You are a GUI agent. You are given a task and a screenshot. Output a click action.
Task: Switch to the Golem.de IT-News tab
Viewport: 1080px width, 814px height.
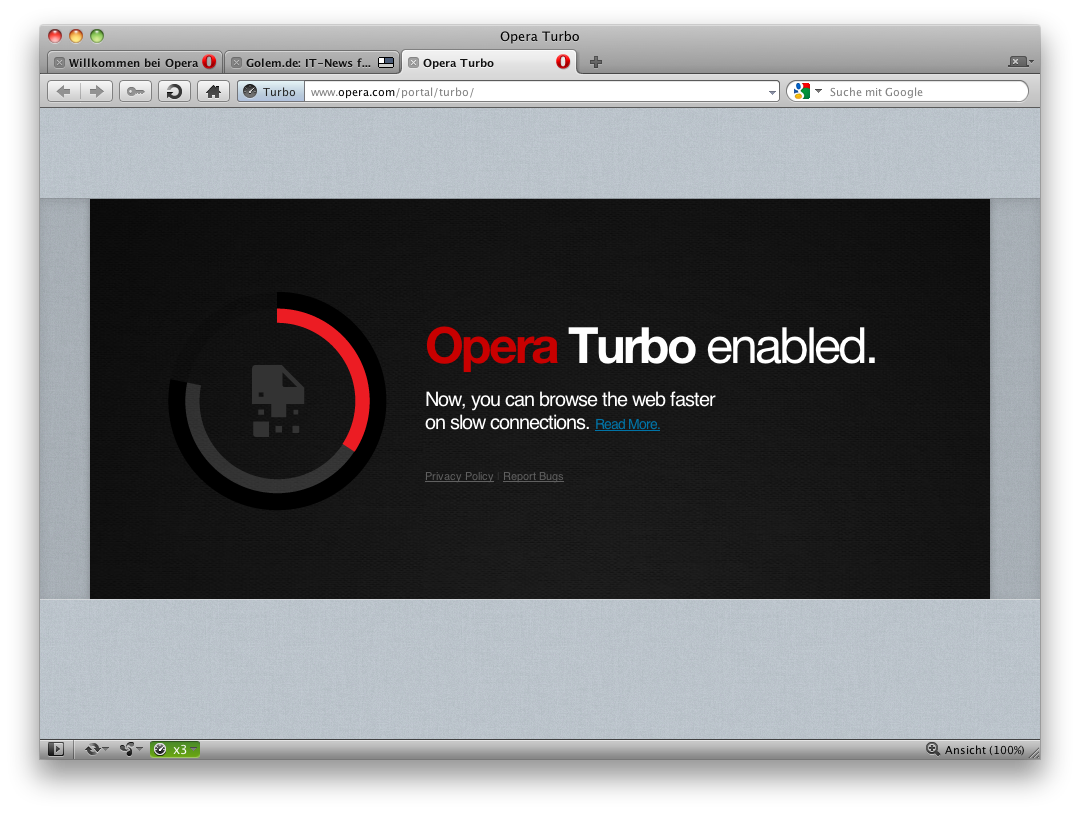312,61
